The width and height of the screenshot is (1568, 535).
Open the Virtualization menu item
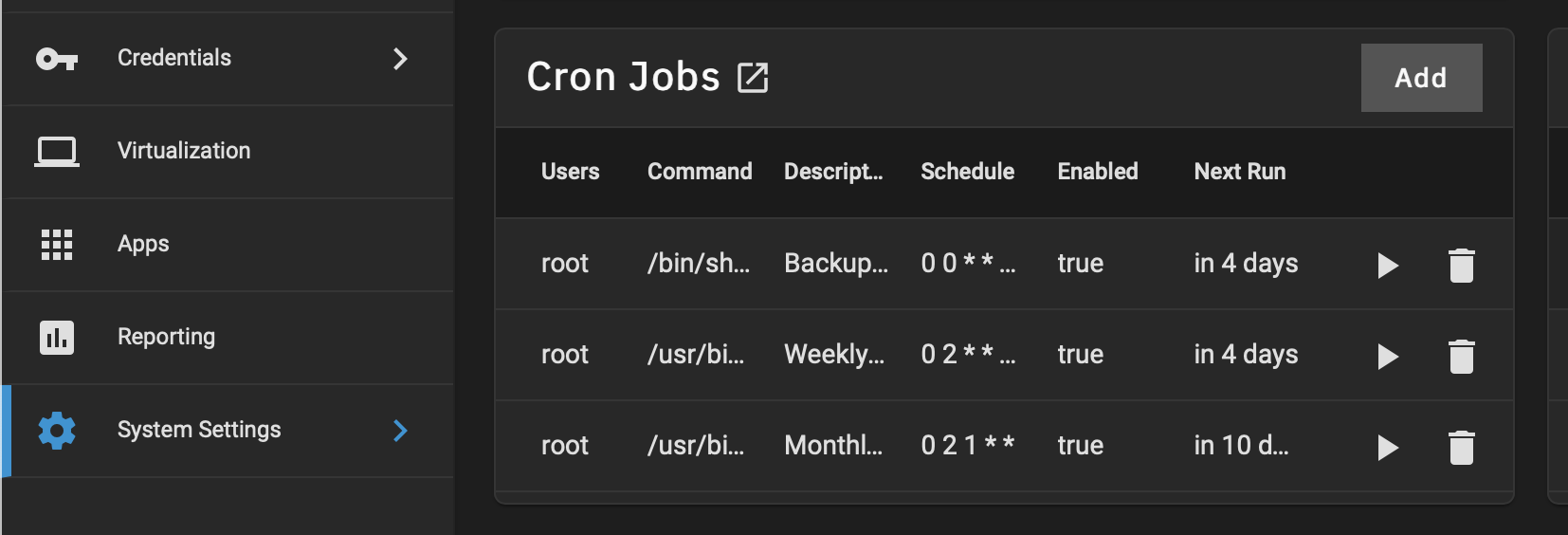tap(228, 152)
